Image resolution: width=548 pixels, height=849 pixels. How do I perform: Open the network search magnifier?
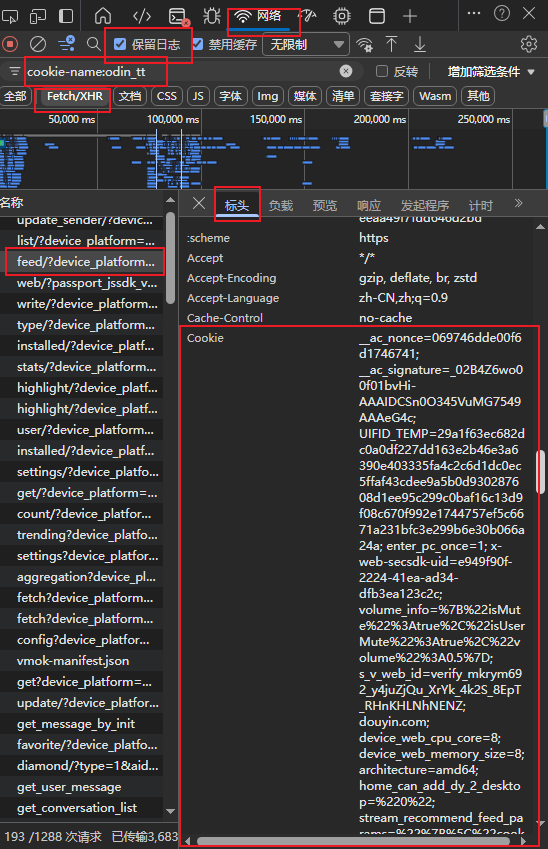[x=94, y=44]
